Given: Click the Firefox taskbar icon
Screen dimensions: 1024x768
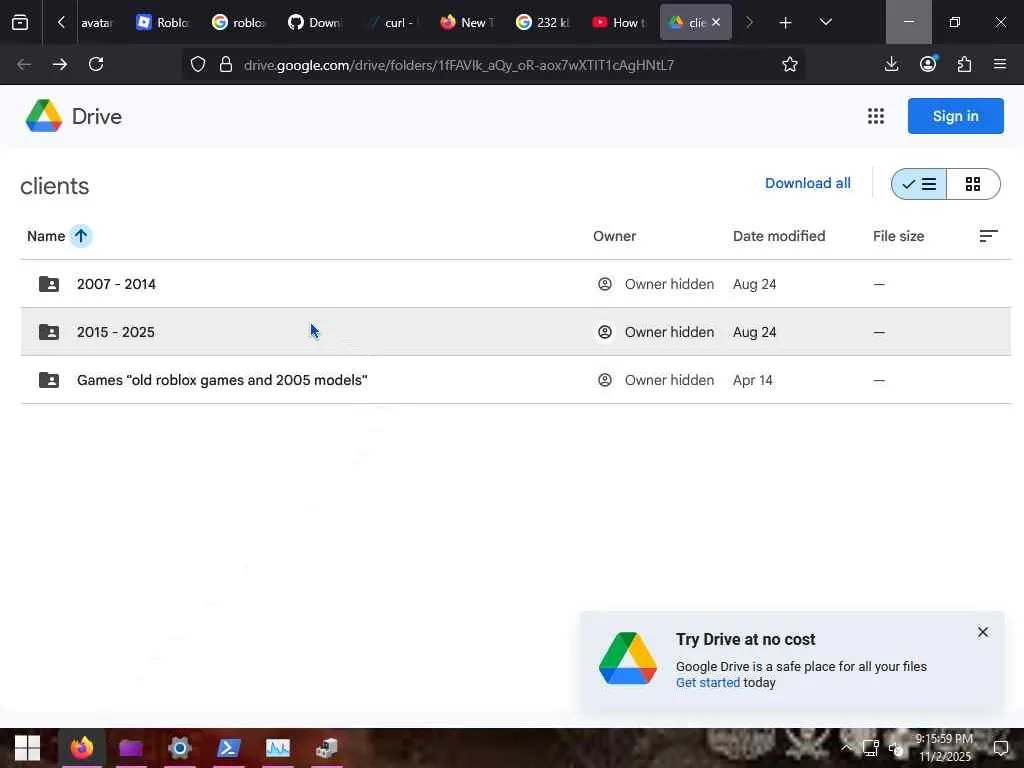Looking at the screenshot, I should click(82, 748).
